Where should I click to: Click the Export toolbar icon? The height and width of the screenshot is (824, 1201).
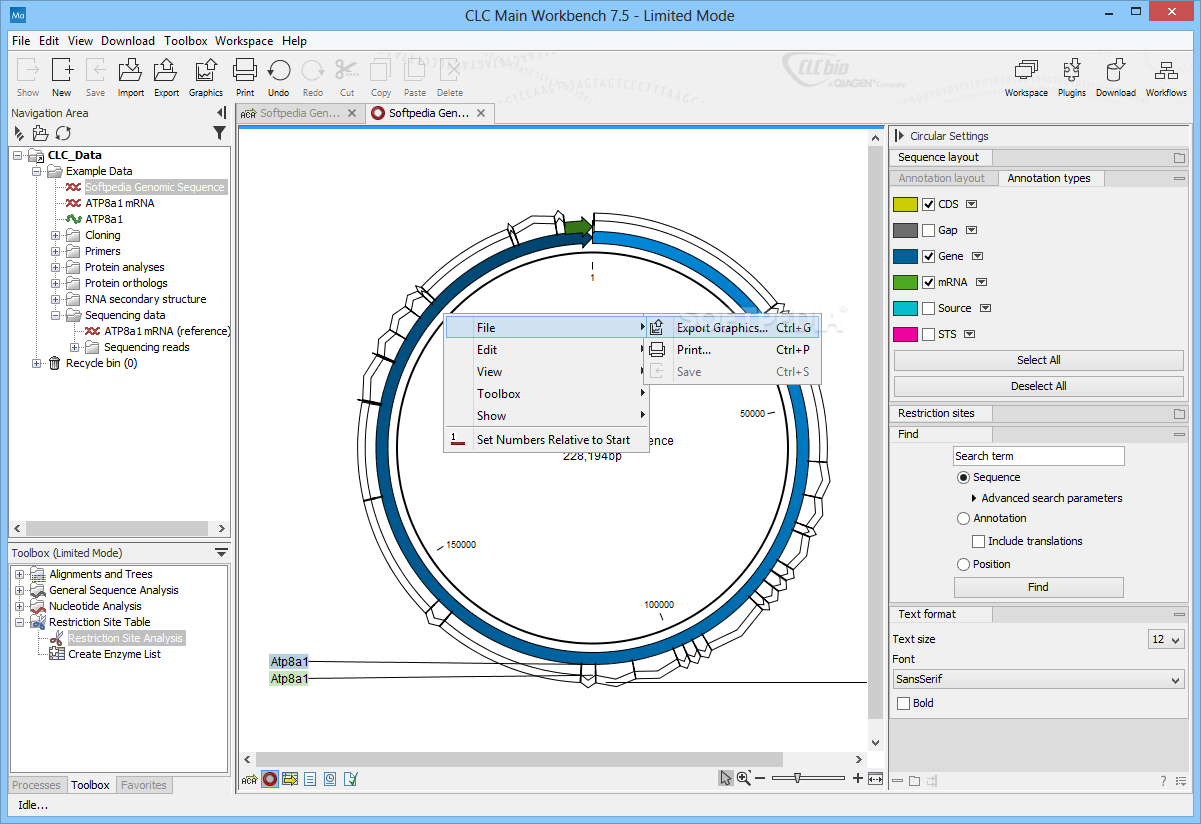pos(166,76)
